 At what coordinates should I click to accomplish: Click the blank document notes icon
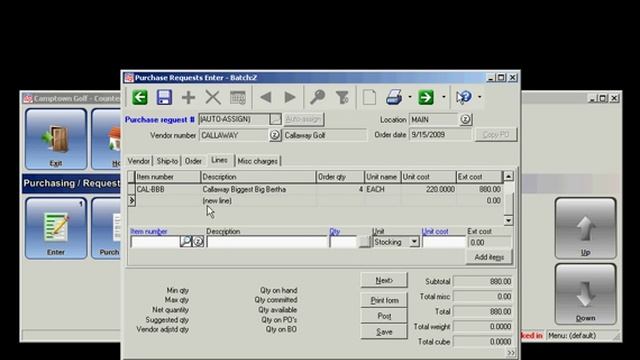pyautogui.click(x=369, y=98)
